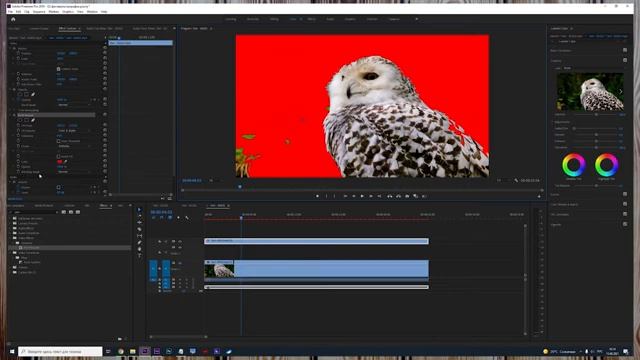
Task: Select the Selection tool in tools panel
Action: pos(140,210)
